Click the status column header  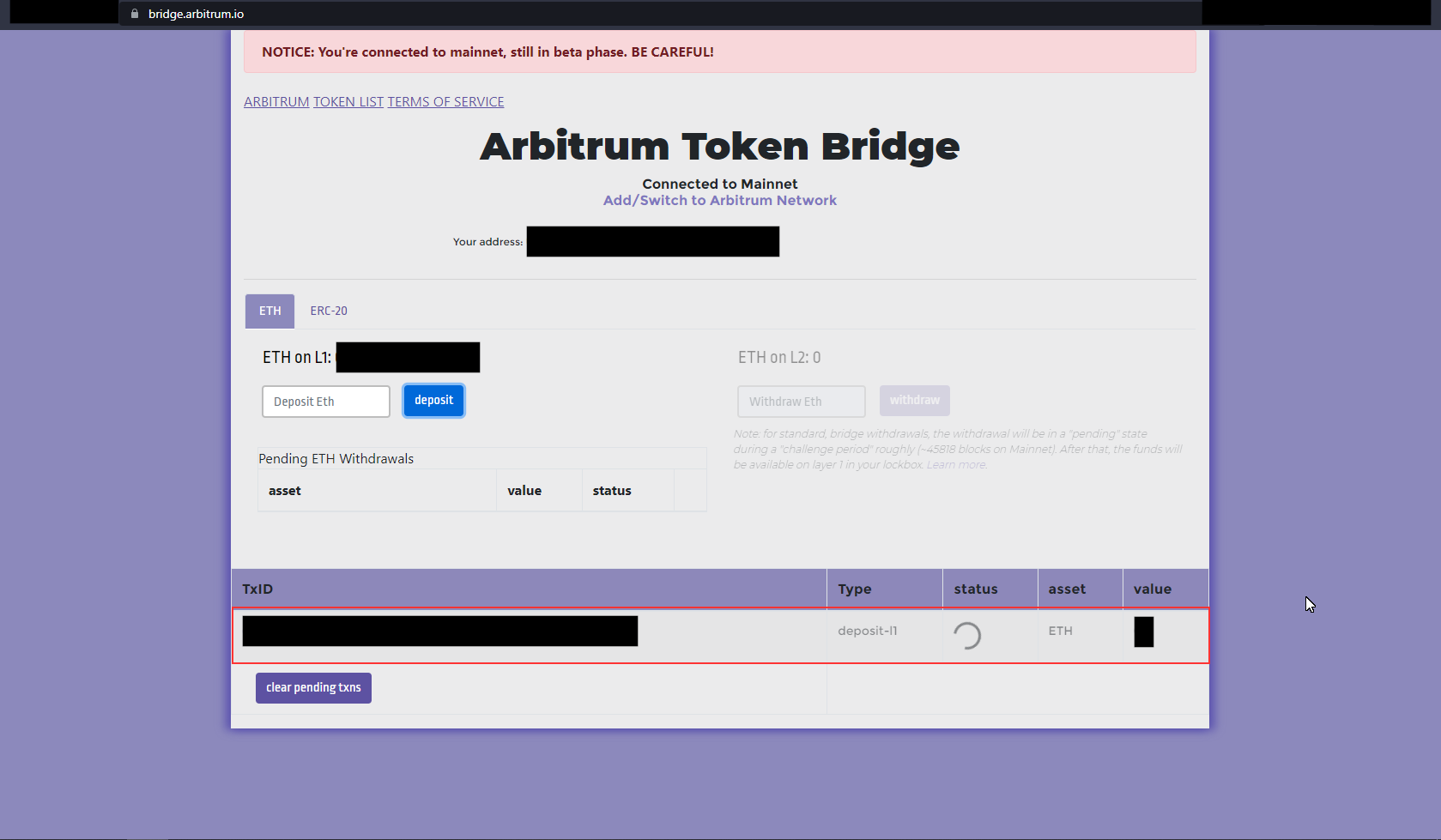975,589
